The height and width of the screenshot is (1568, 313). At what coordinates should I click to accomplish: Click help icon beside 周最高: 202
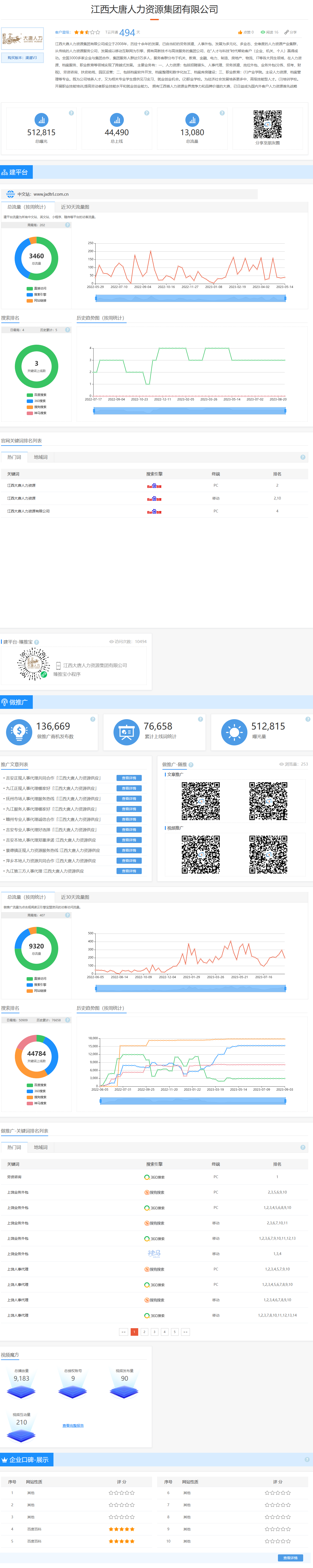click(68, 225)
